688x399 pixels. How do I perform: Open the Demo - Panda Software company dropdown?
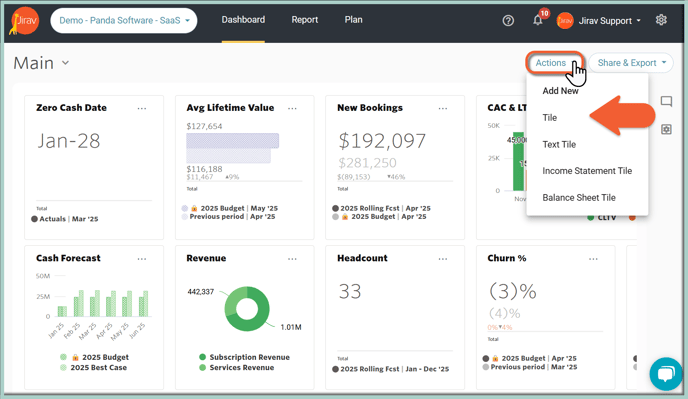point(124,21)
